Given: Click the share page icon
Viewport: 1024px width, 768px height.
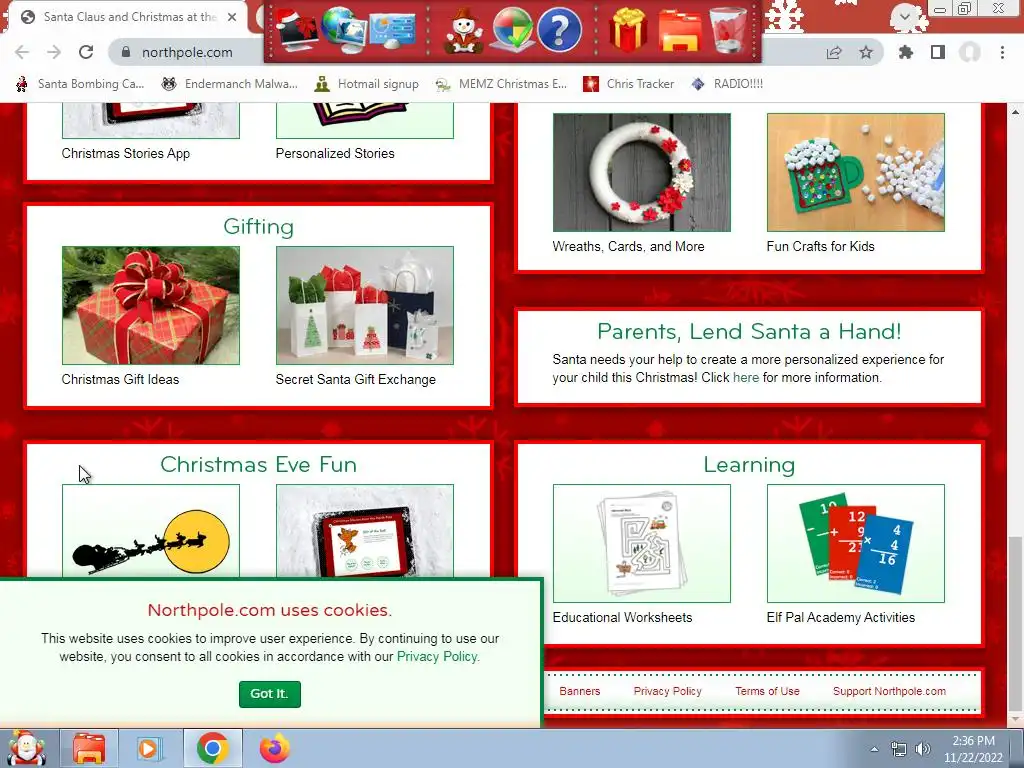Looking at the screenshot, I should [x=834, y=52].
